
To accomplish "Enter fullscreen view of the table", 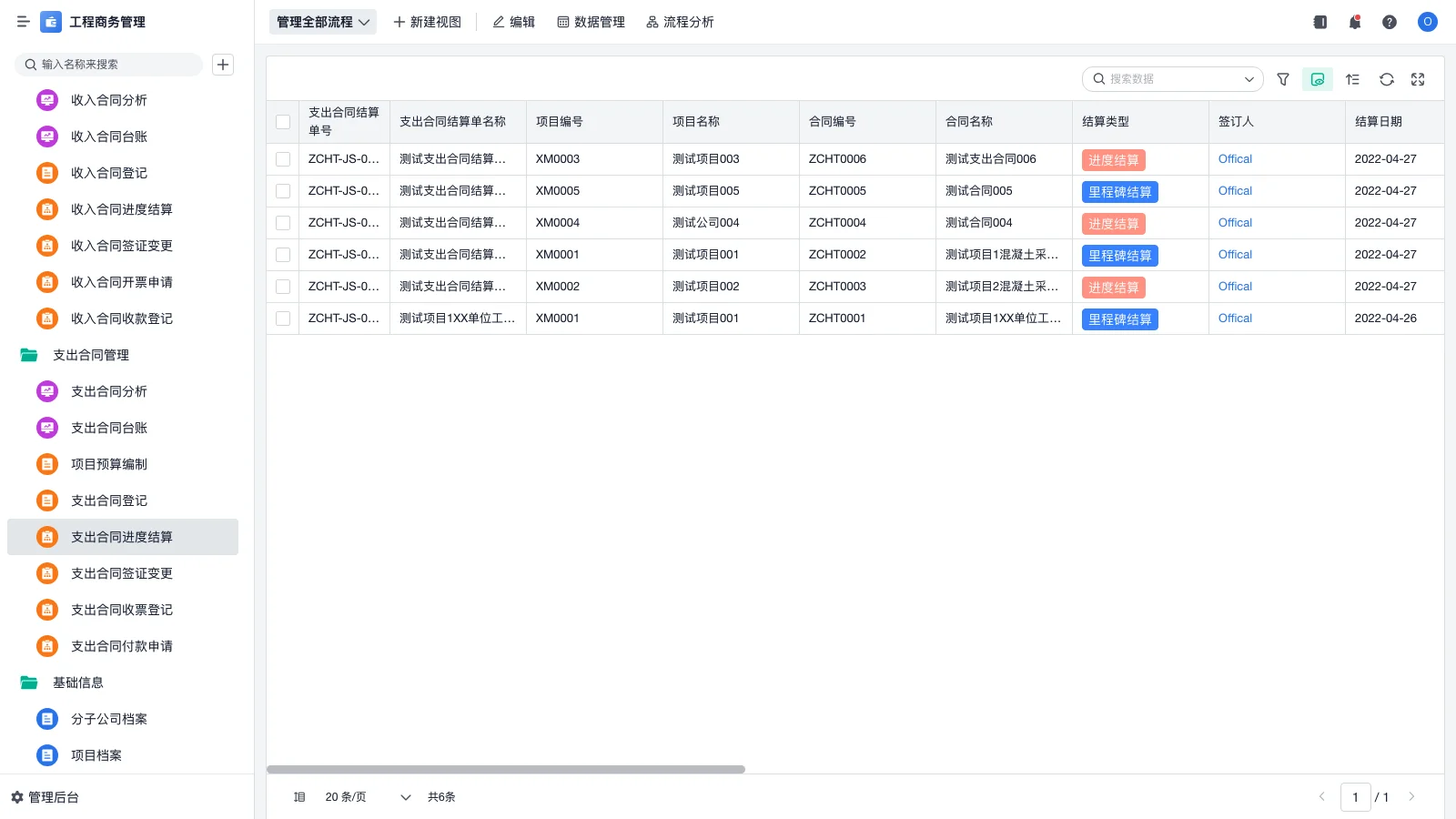I will coord(1418,79).
